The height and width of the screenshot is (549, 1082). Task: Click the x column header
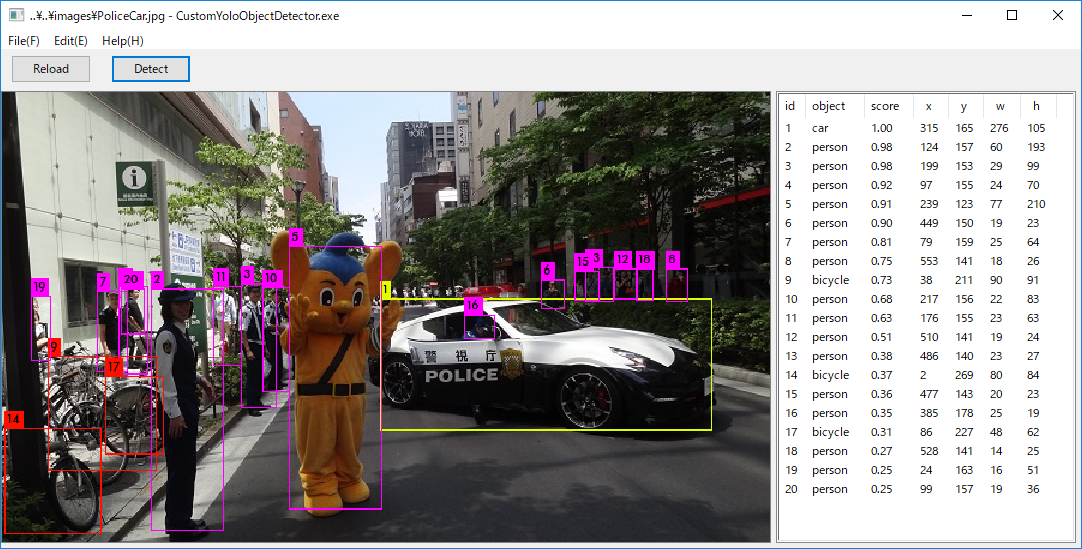click(x=929, y=106)
